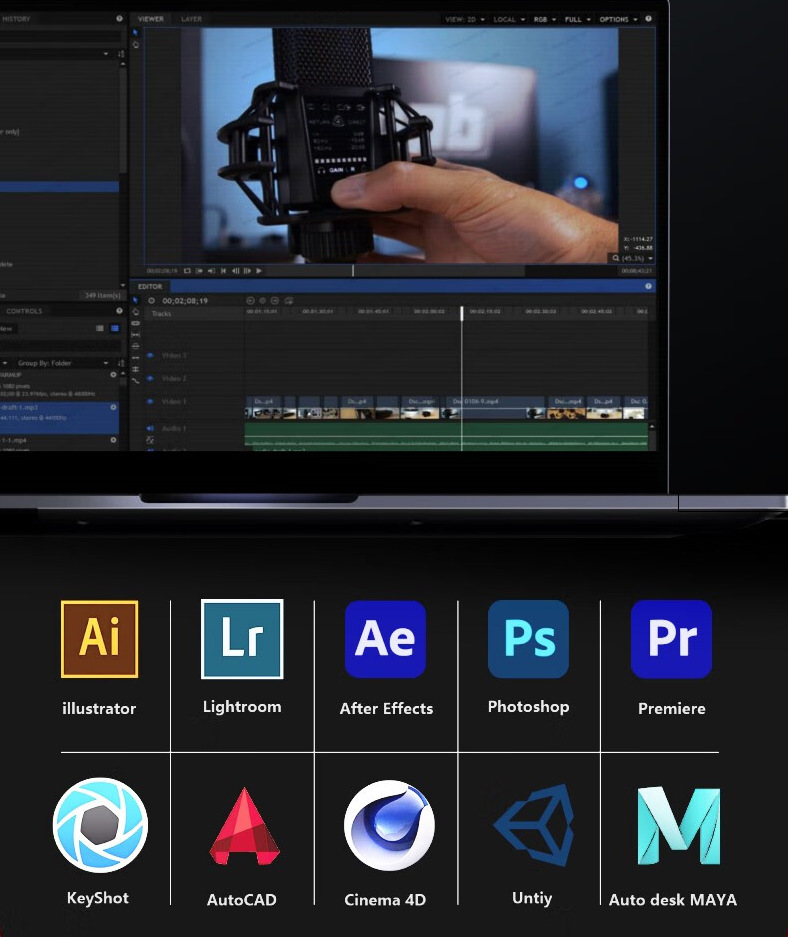Open the viewer zoom percentage dropdown
Image resolution: width=788 pixels, height=937 pixels.
[x=632, y=258]
